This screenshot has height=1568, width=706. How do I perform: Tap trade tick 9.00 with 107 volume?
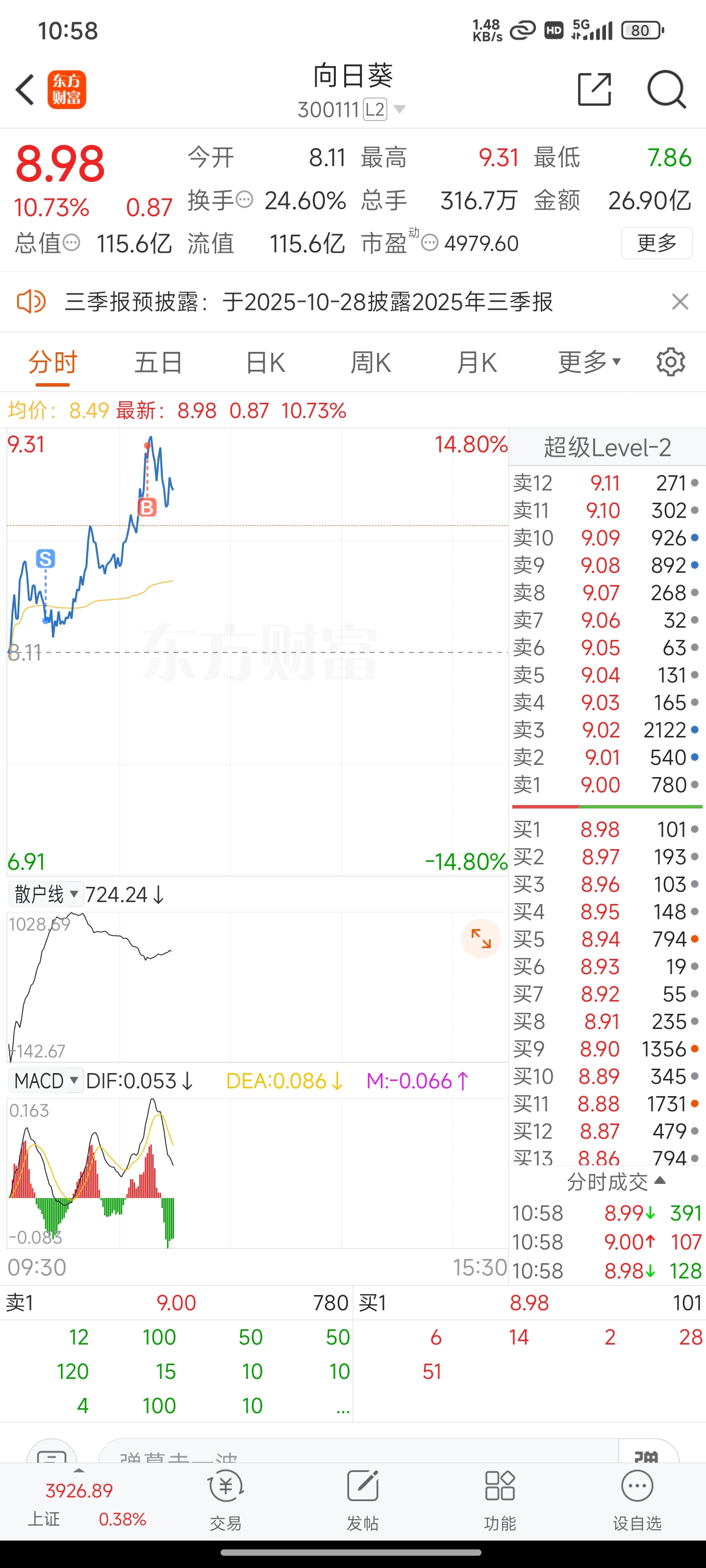[x=607, y=1242]
